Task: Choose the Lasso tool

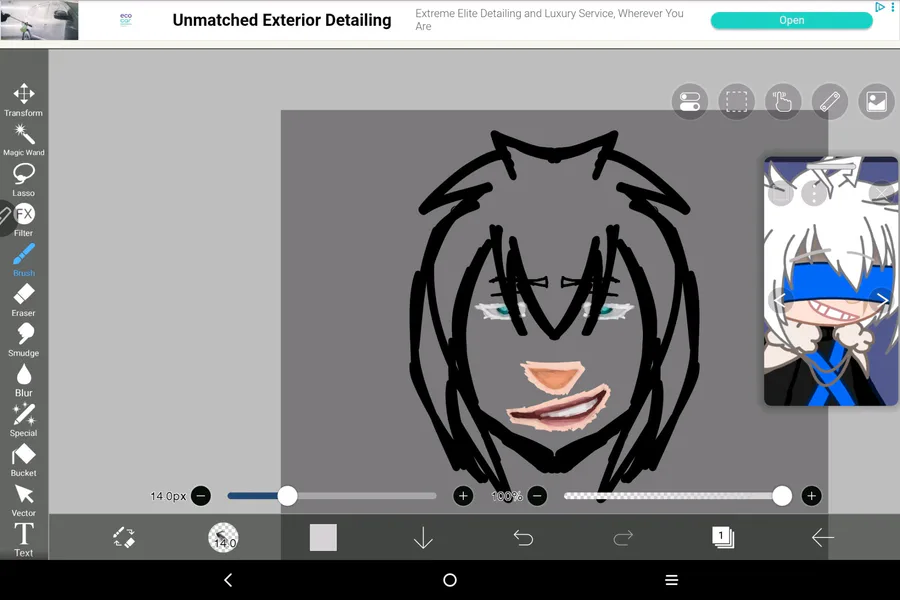Action: [24, 180]
